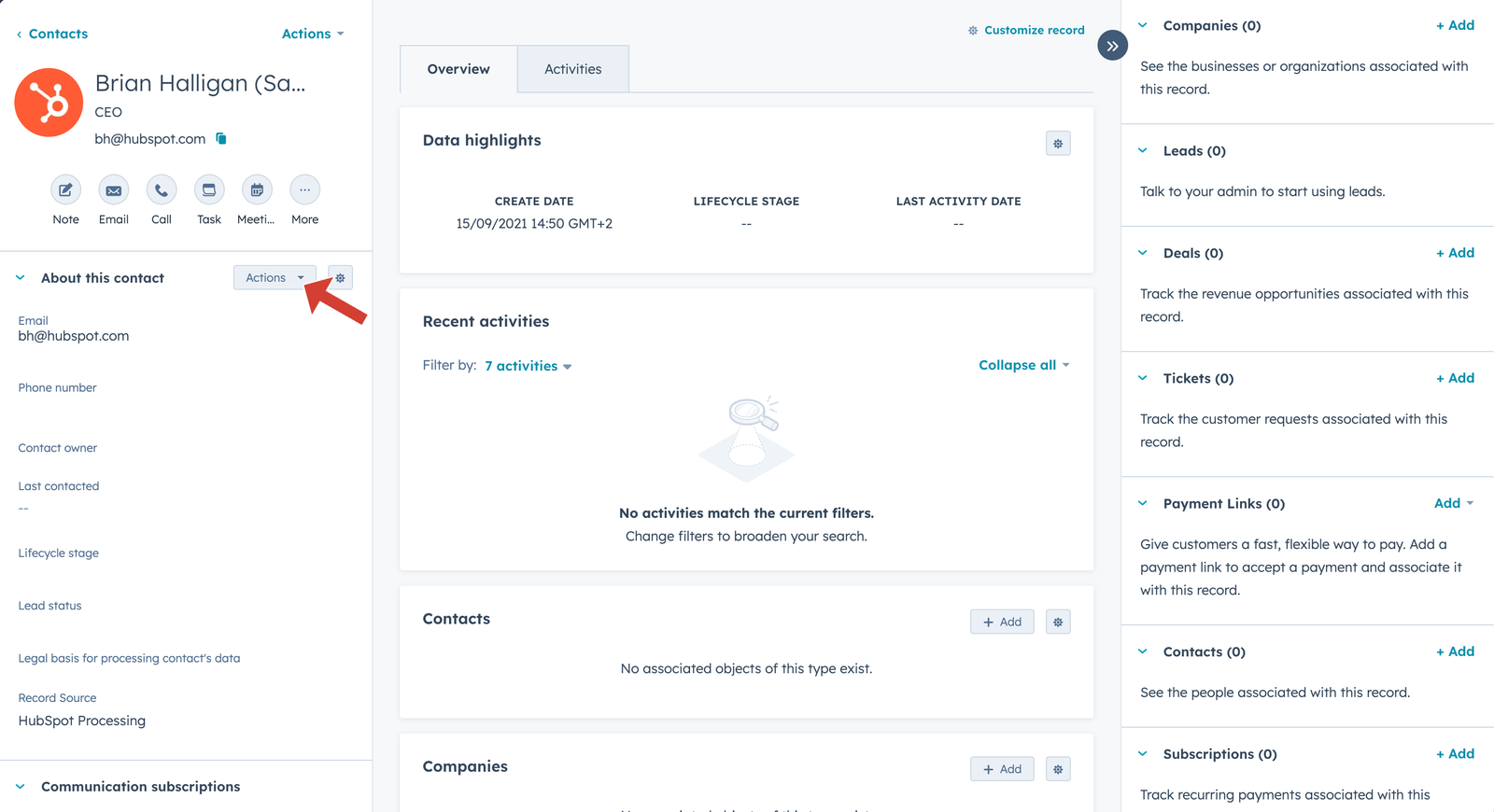Screen dimensions: 1494x812
Task: Collapse the Payment Links (0) section
Action: (1143, 503)
